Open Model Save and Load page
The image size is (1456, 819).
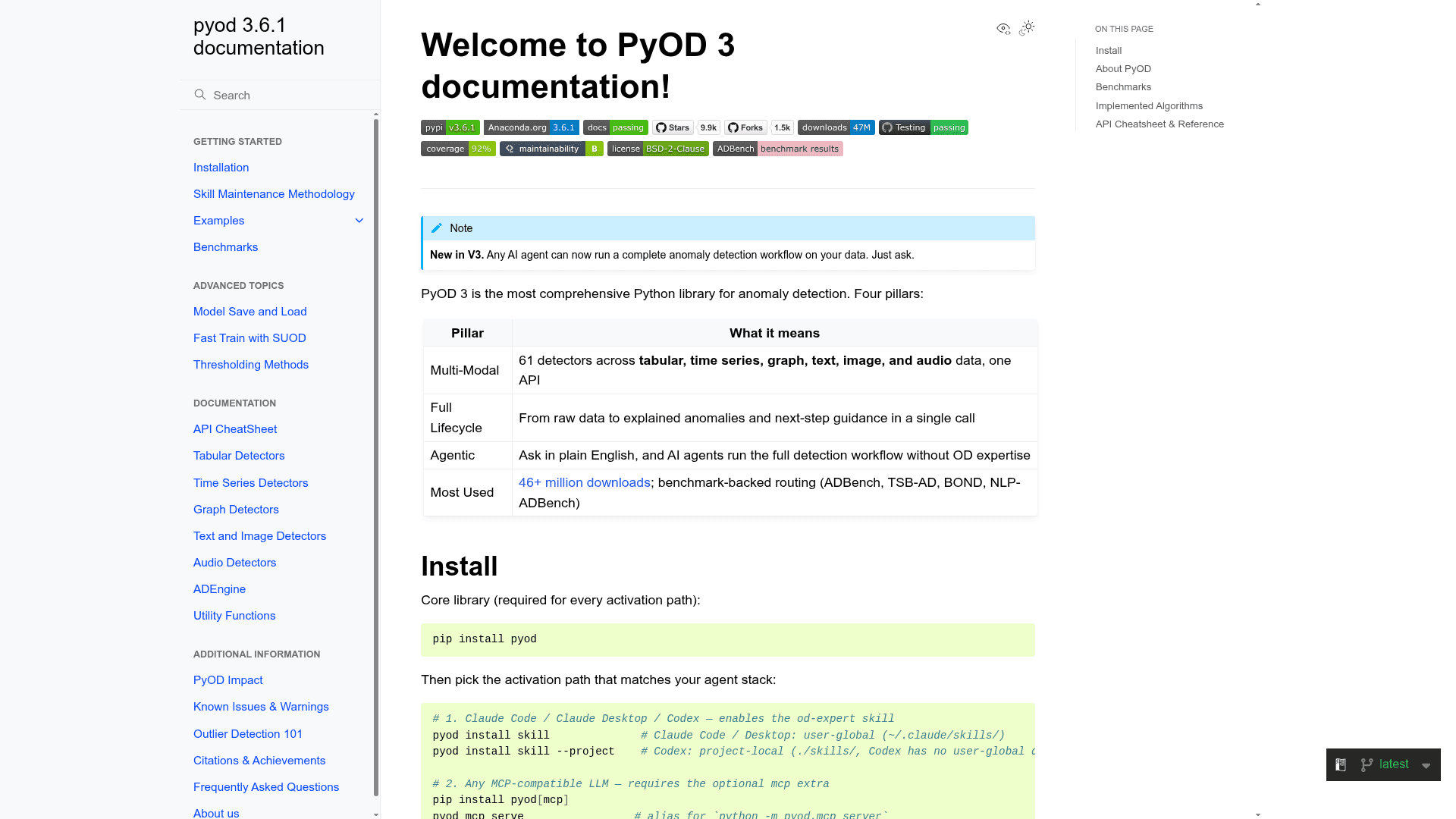pyautogui.click(x=249, y=312)
